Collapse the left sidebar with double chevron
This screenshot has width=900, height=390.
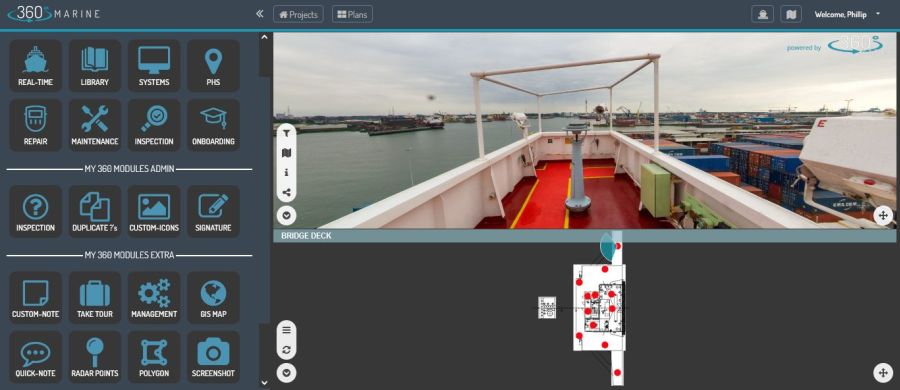click(259, 14)
